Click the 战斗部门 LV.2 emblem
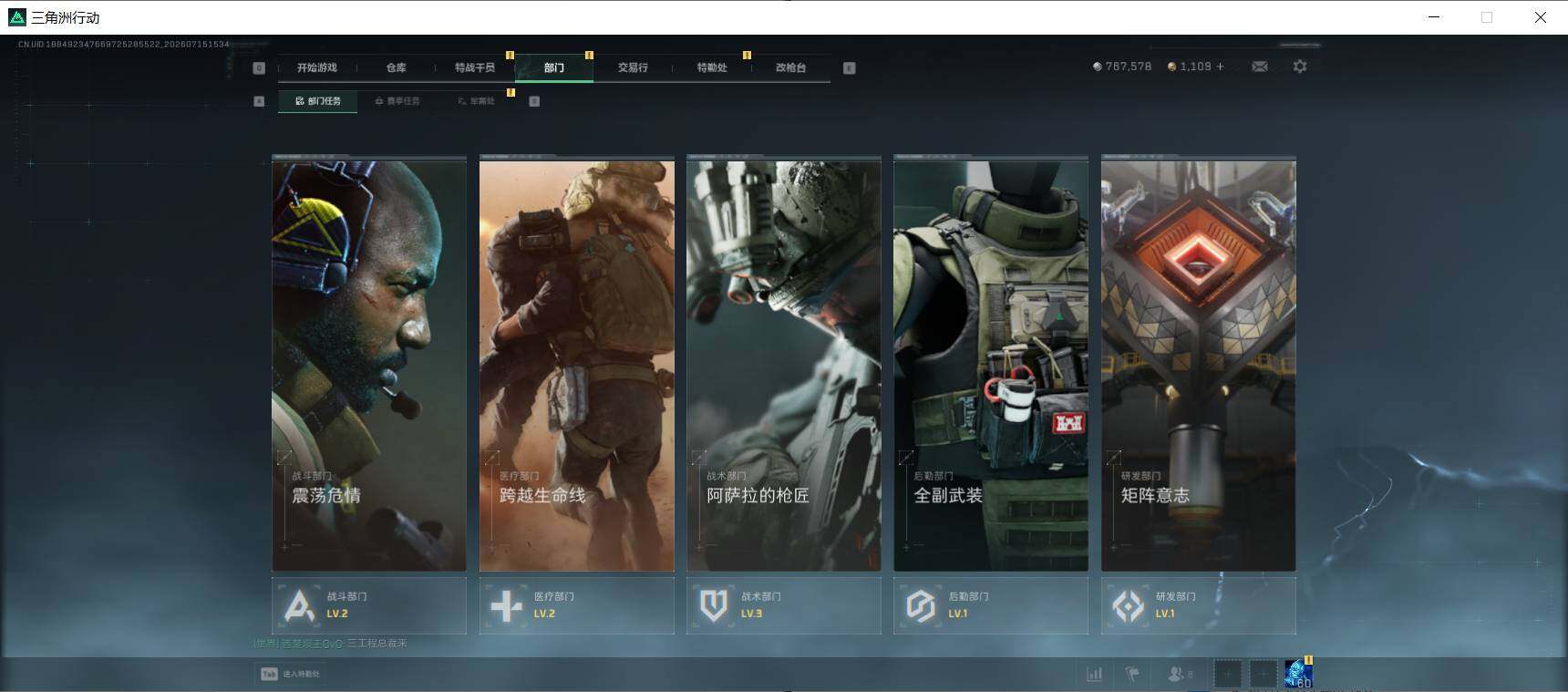1568x692 pixels. pos(299,605)
